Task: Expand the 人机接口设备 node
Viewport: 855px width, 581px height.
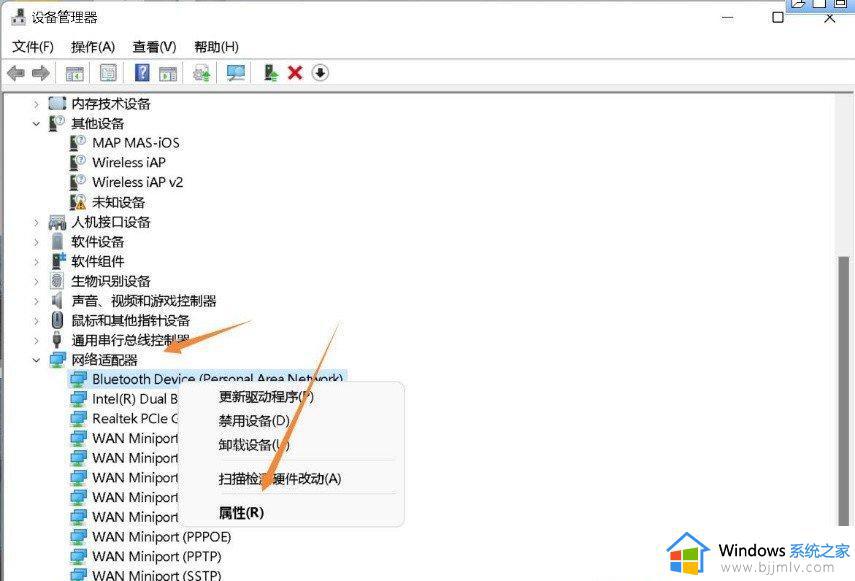Action: (36, 222)
